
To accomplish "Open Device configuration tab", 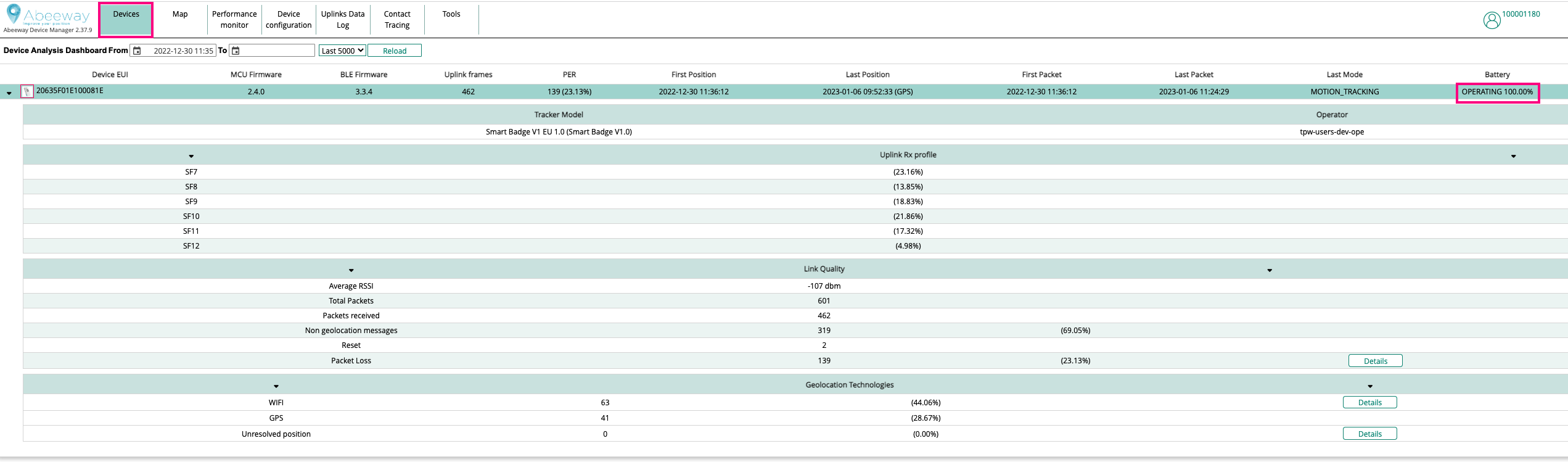I will coord(289,20).
